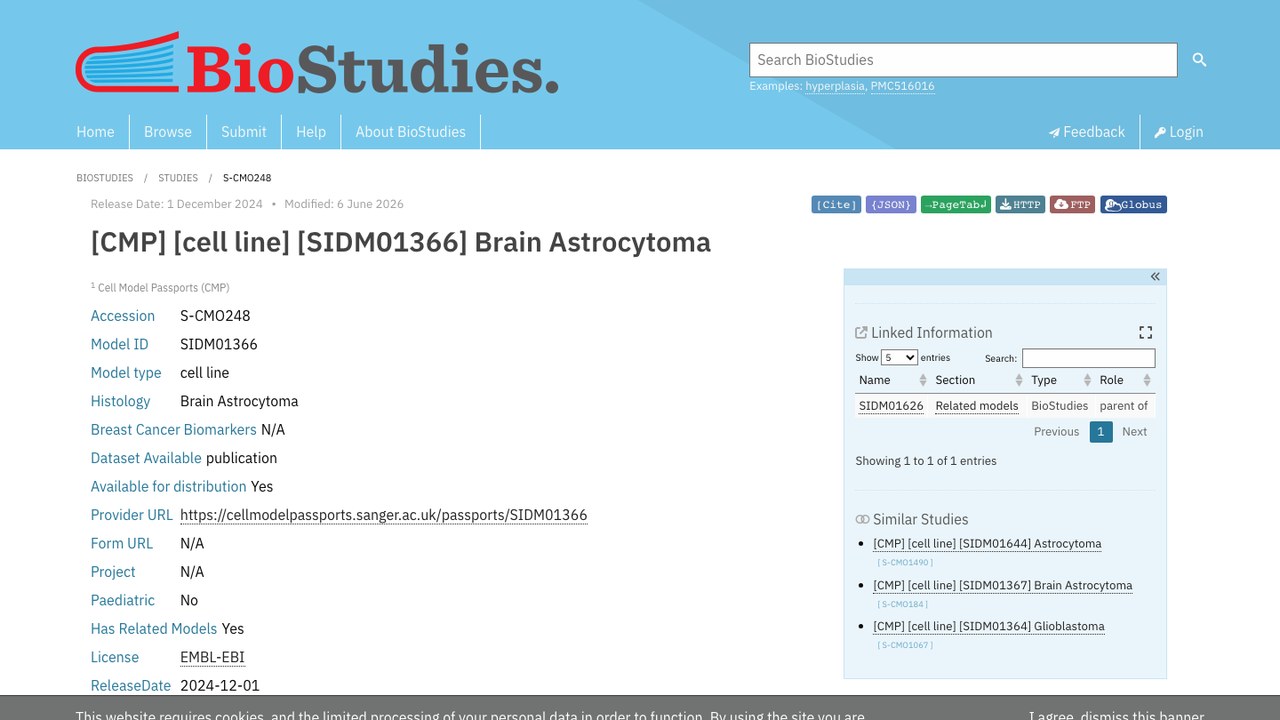
Task: Focus the Search BioStudies field
Action: click(963, 60)
